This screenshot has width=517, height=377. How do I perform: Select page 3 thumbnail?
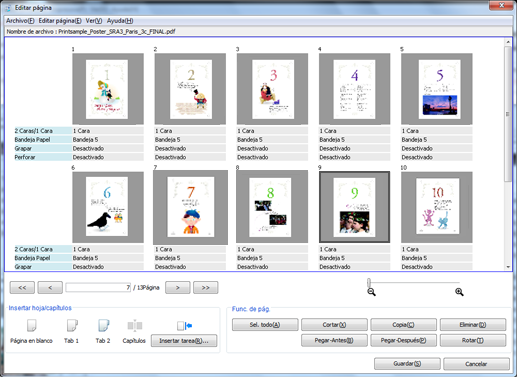272,89
